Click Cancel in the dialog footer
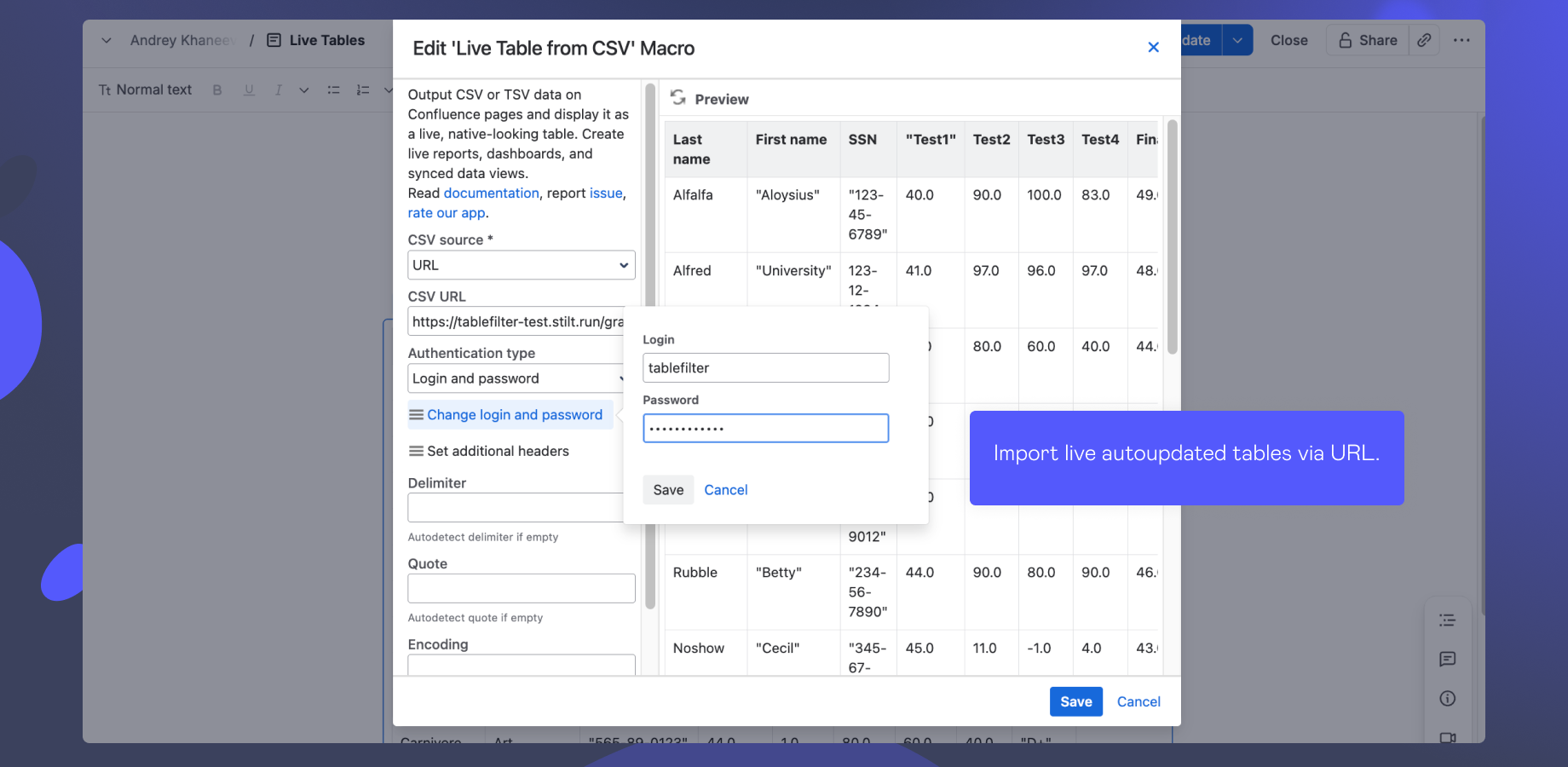 point(1139,701)
